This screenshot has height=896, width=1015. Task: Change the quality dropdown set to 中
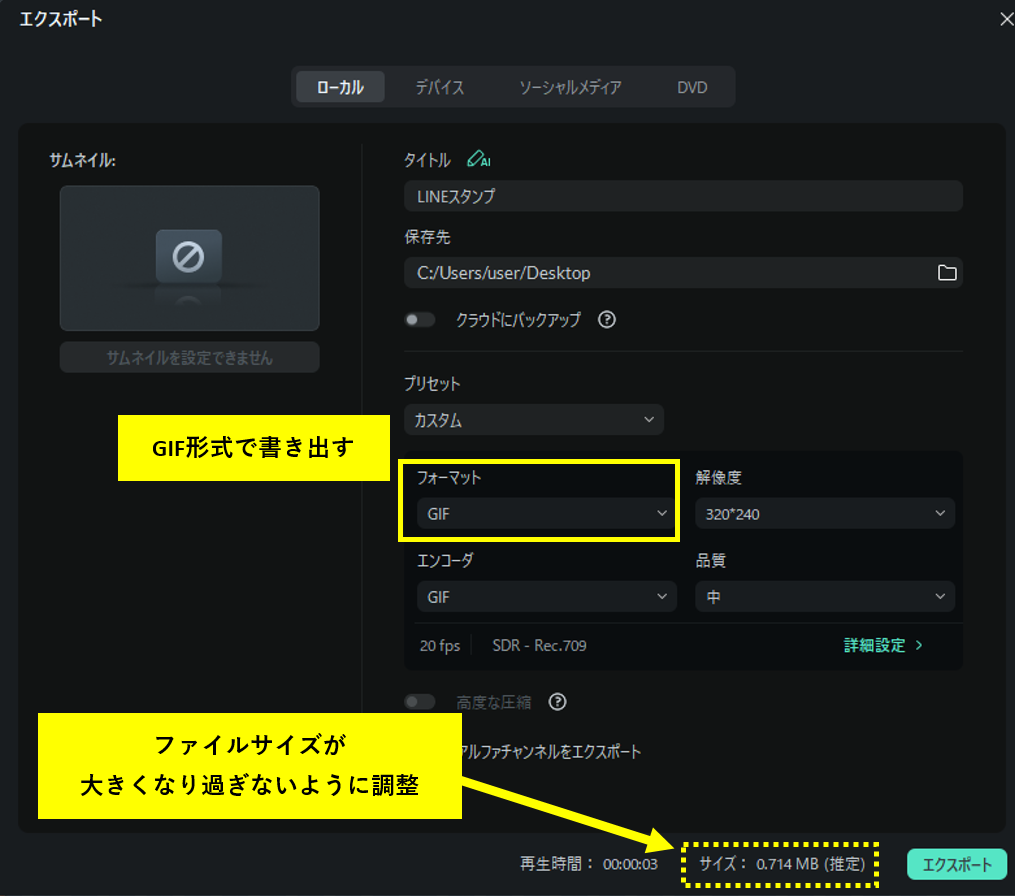pyautogui.click(x=824, y=597)
